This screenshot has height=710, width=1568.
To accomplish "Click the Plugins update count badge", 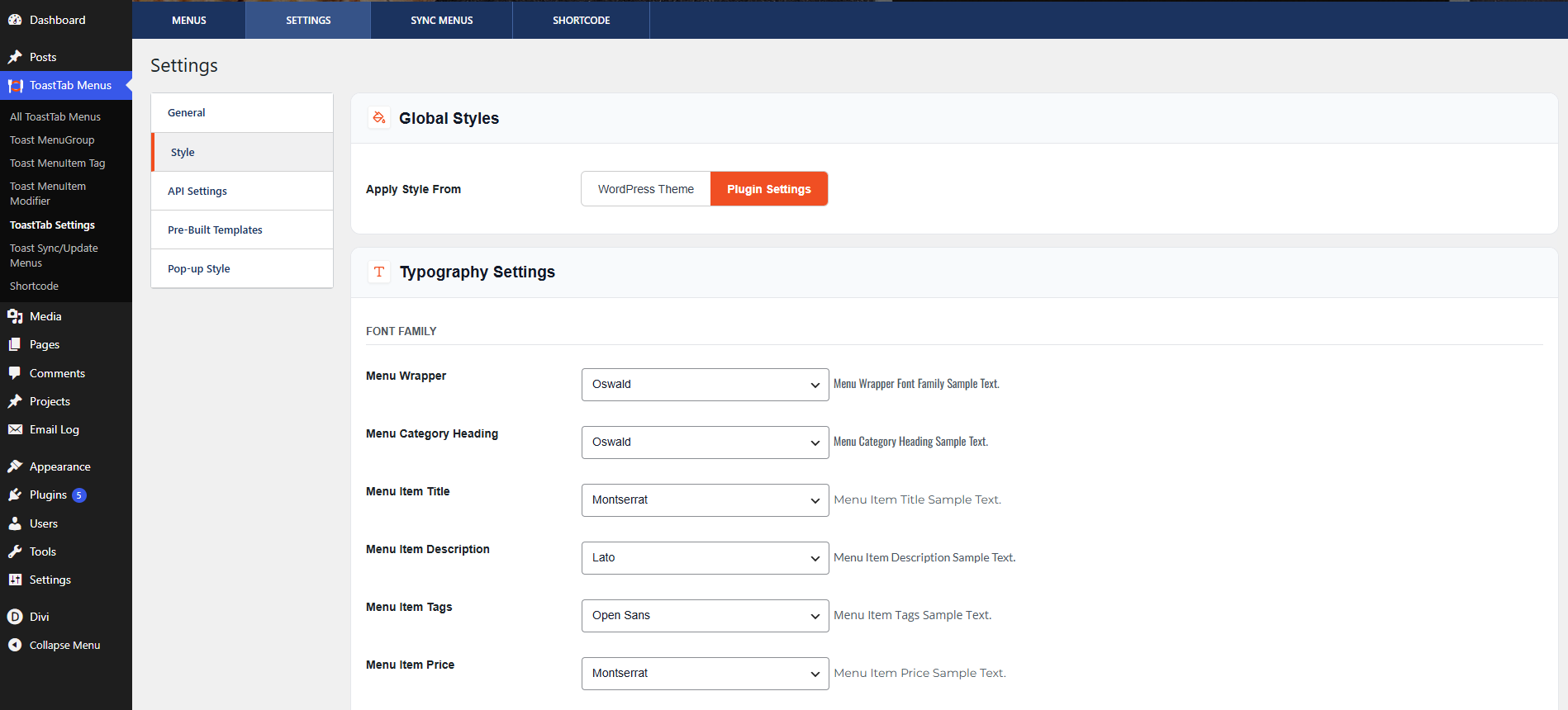I will click(79, 495).
